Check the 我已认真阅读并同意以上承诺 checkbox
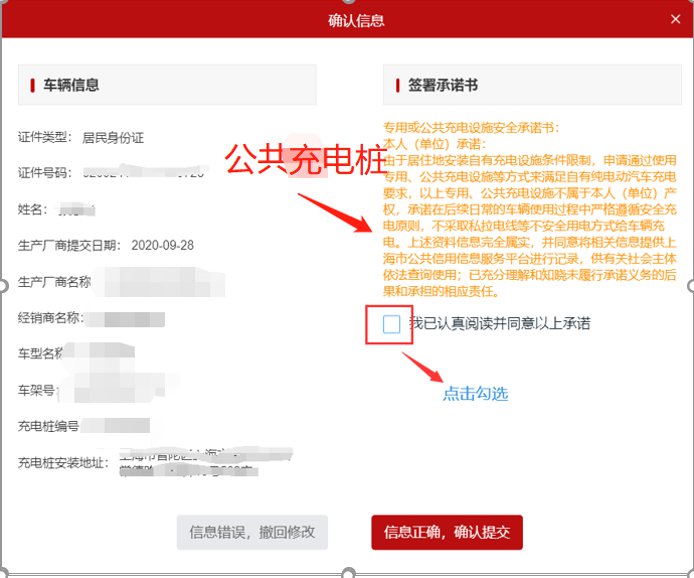This screenshot has height=578, width=694. tap(391, 324)
